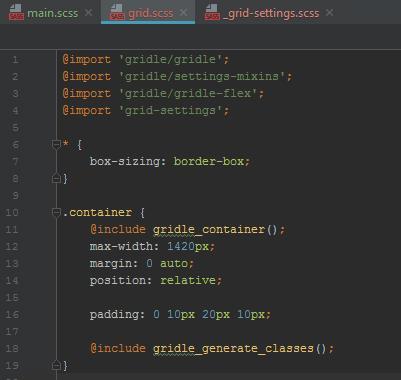Click line number 16 in the gutter
The image size is (401, 380).
[12, 314]
